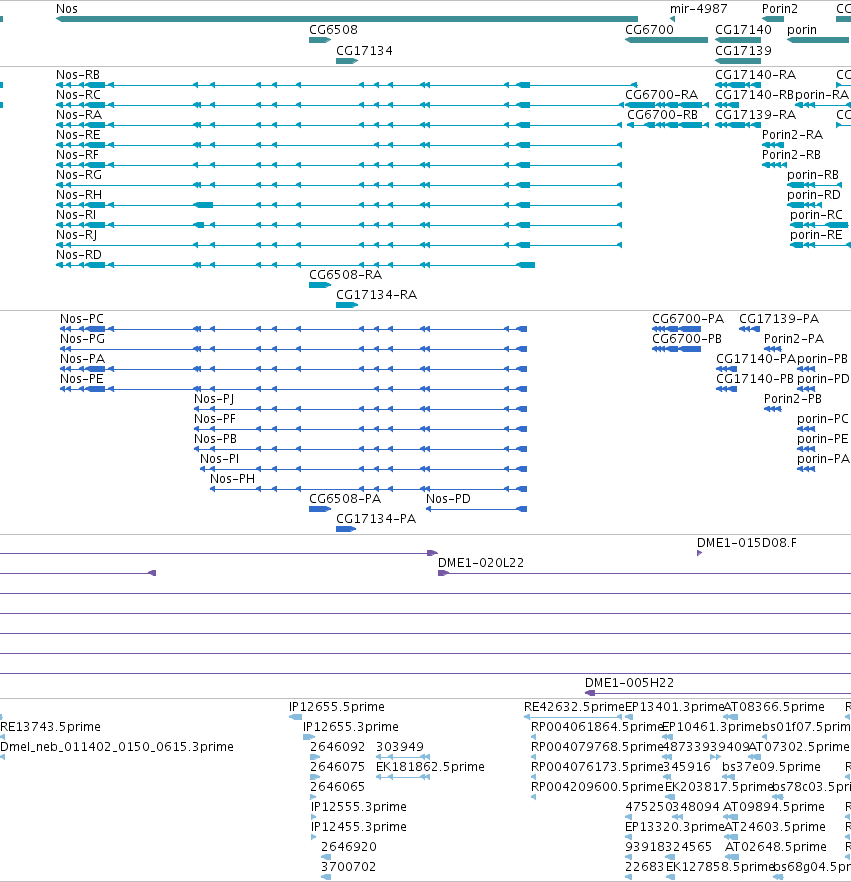Viewport: 851px width, 882px height.
Task: Click the CG17134 gene glyph
Action: (x=347, y=61)
